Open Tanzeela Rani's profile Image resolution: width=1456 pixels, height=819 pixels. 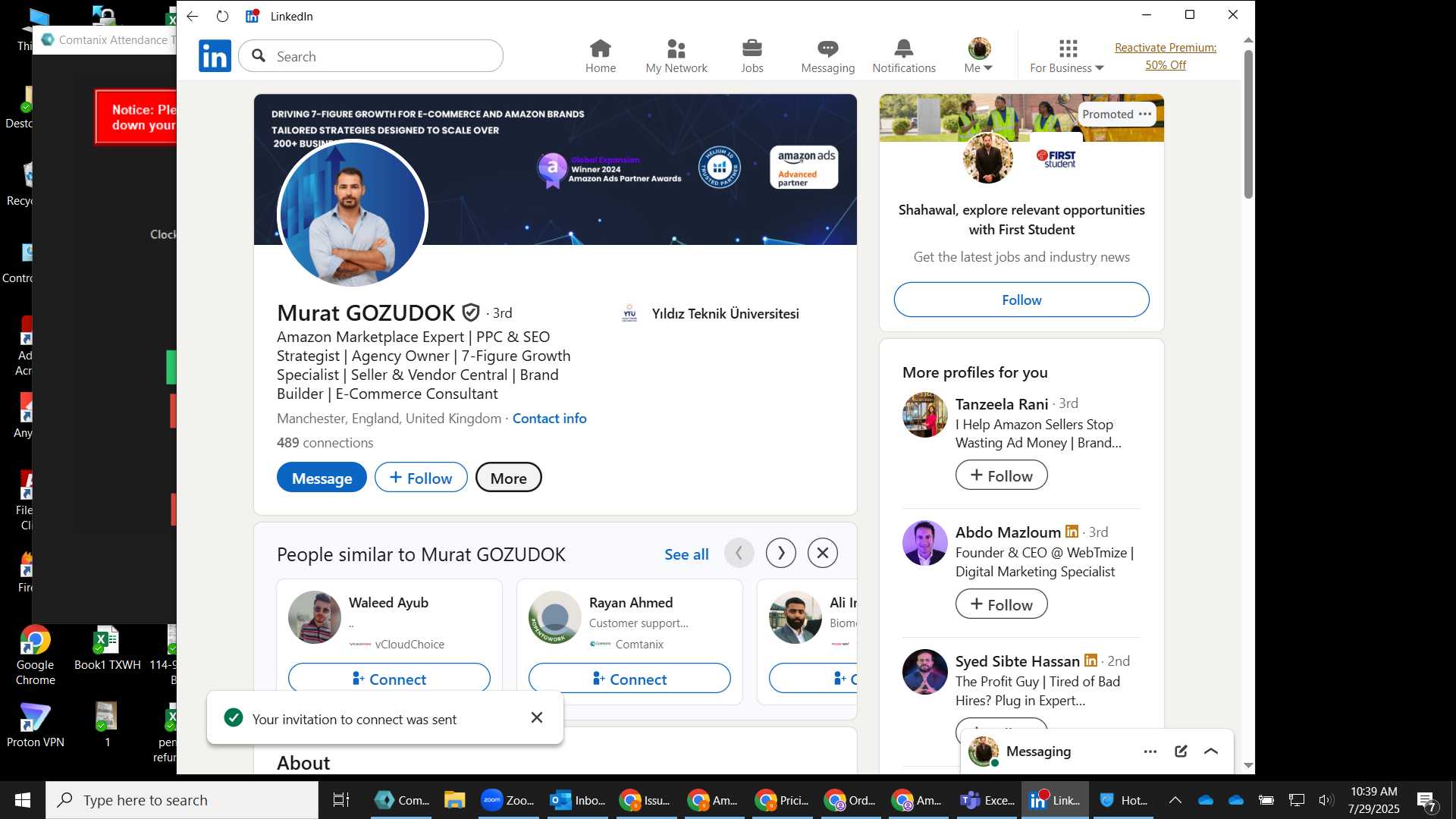tap(1001, 404)
